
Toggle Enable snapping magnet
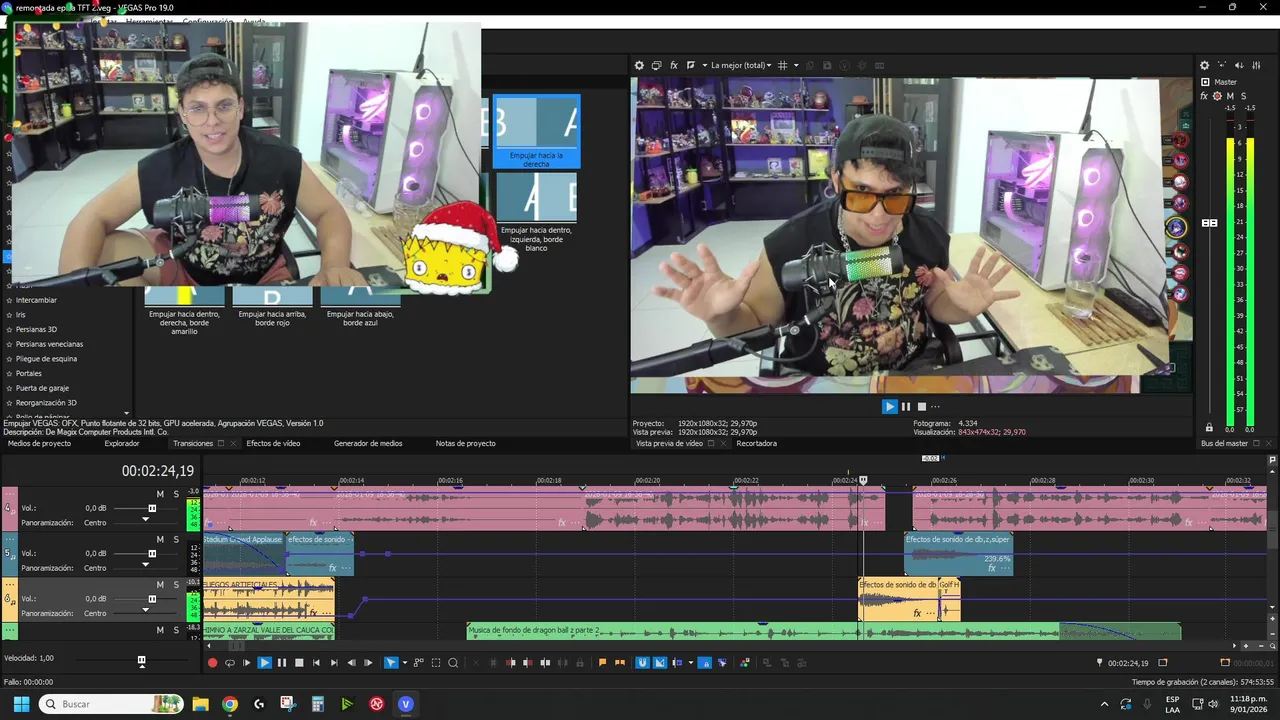click(641, 662)
